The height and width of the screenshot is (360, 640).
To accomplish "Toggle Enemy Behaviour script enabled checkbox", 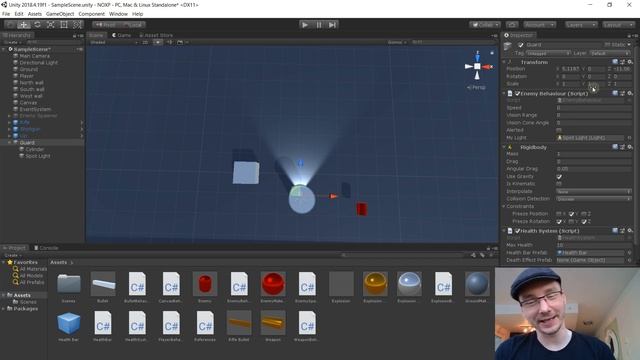I will (x=517, y=93).
